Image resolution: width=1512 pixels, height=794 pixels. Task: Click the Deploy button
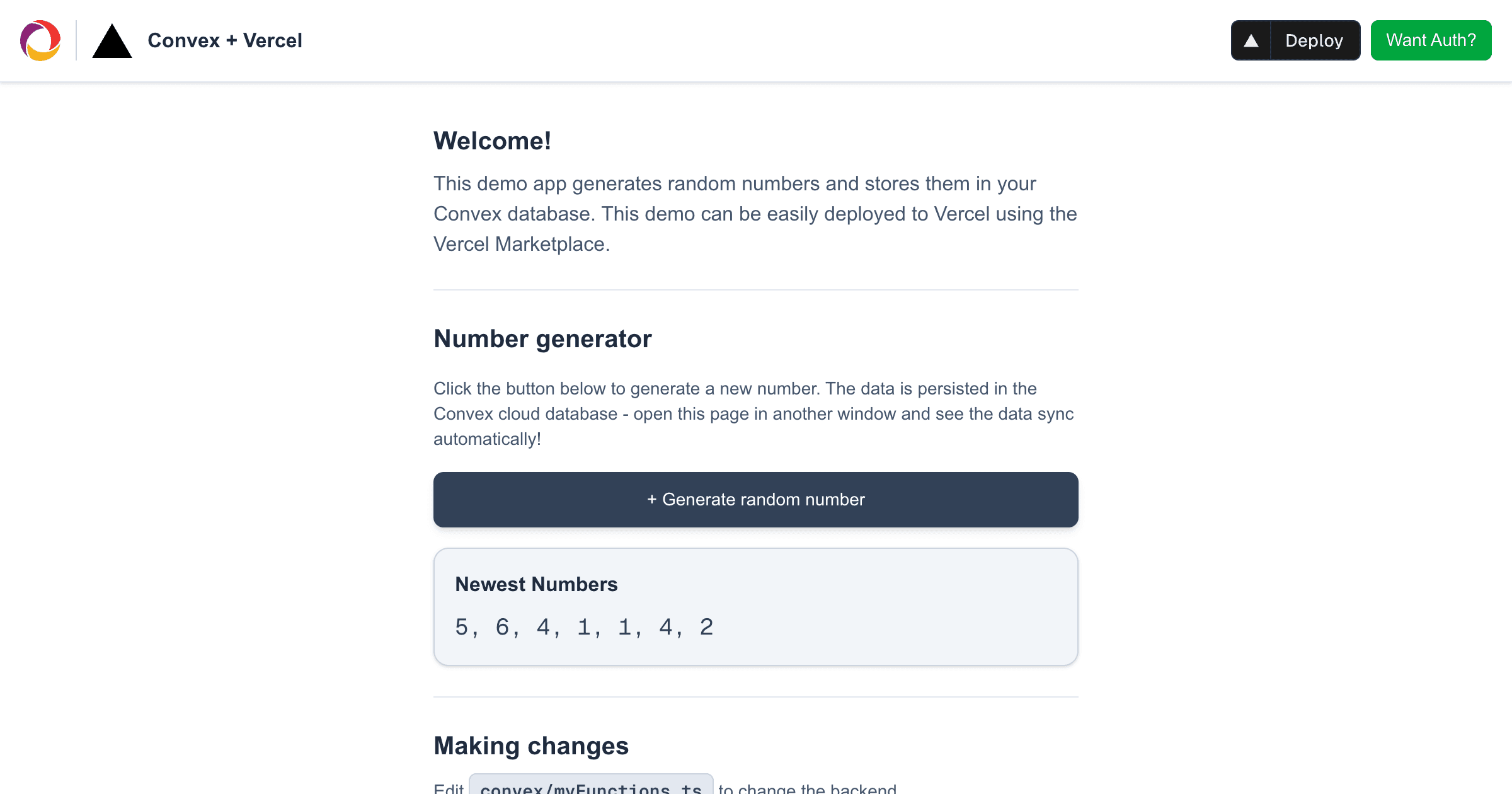click(x=1295, y=40)
